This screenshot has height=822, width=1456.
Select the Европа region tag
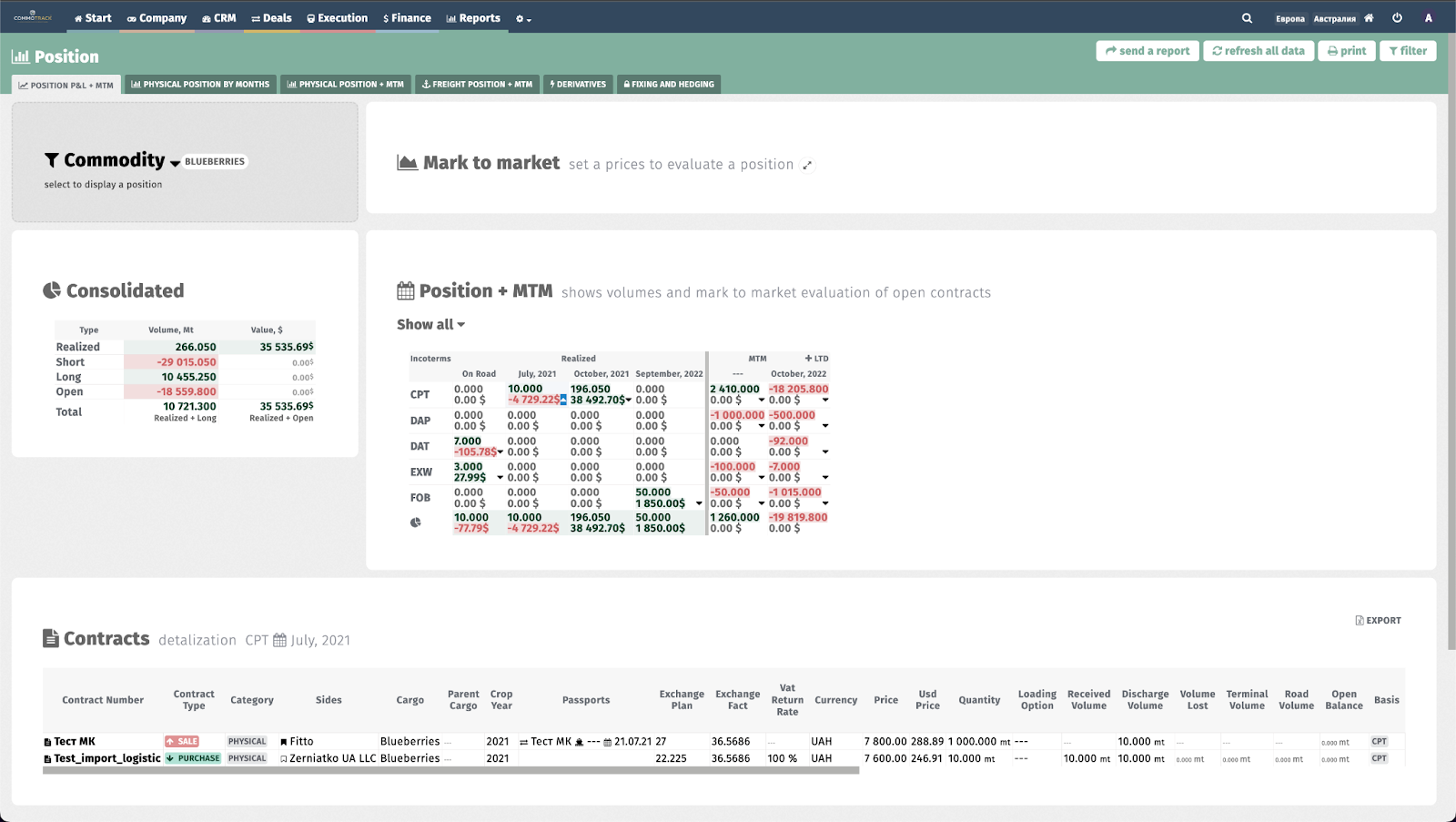[1290, 18]
